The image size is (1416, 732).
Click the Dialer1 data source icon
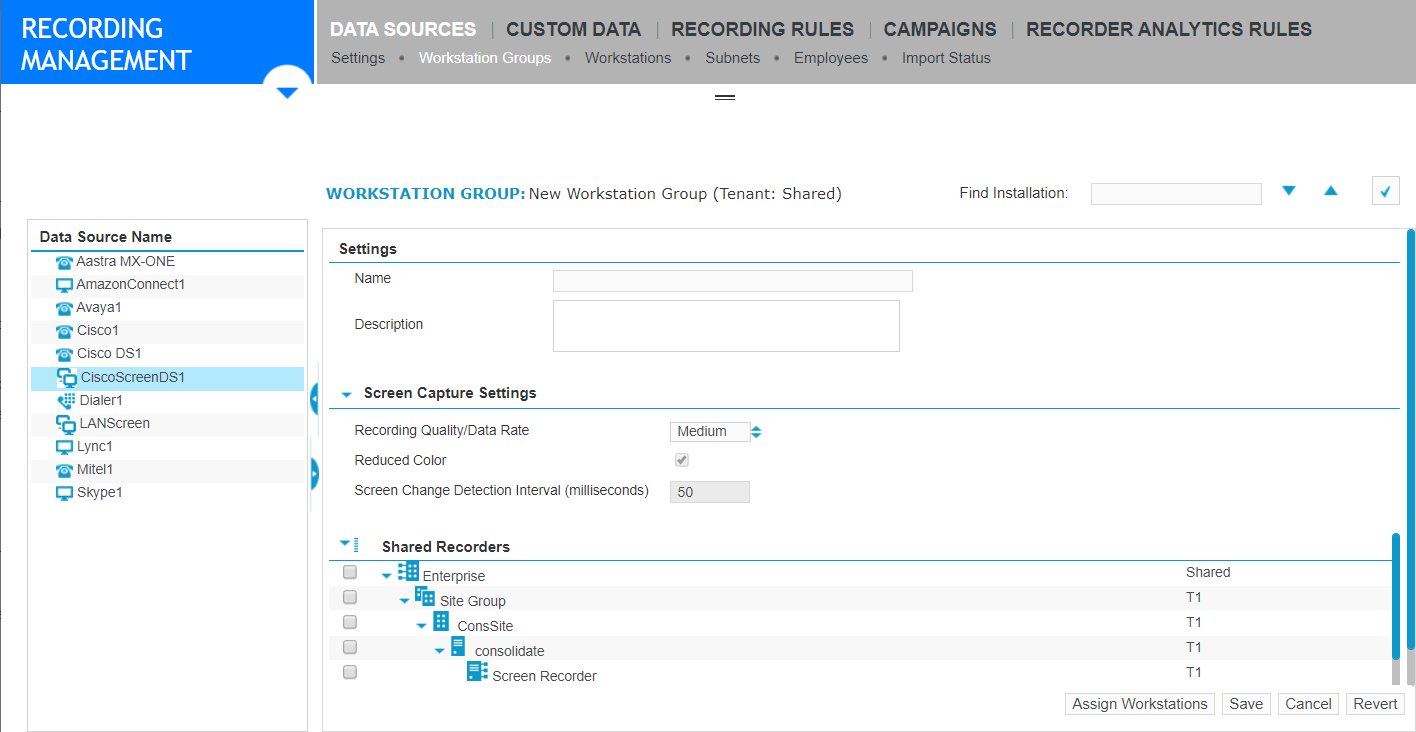(64, 399)
